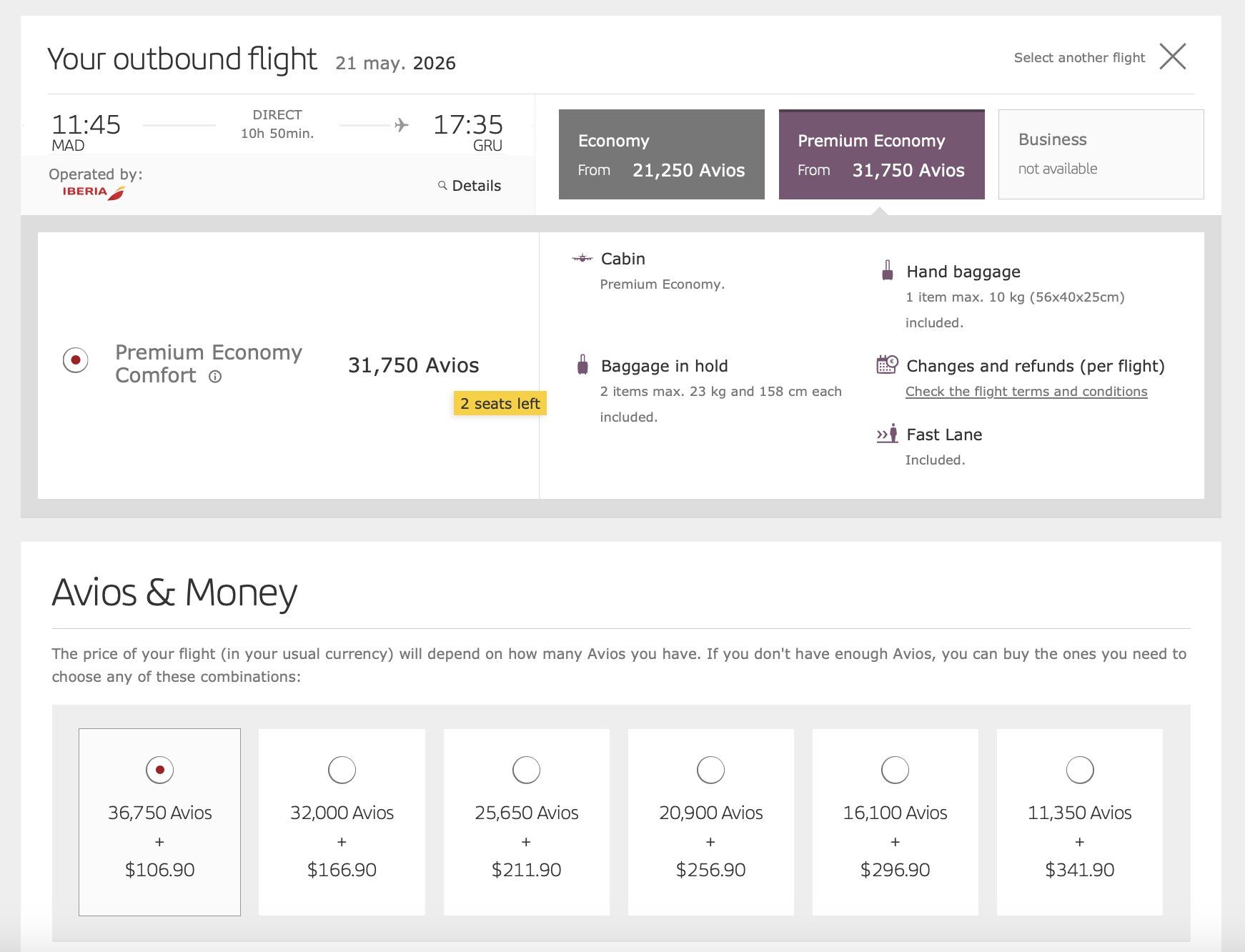Image resolution: width=1245 pixels, height=952 pixels.
Task: Click the Premium Economy Comfort info icon
Action: (215, 377)
